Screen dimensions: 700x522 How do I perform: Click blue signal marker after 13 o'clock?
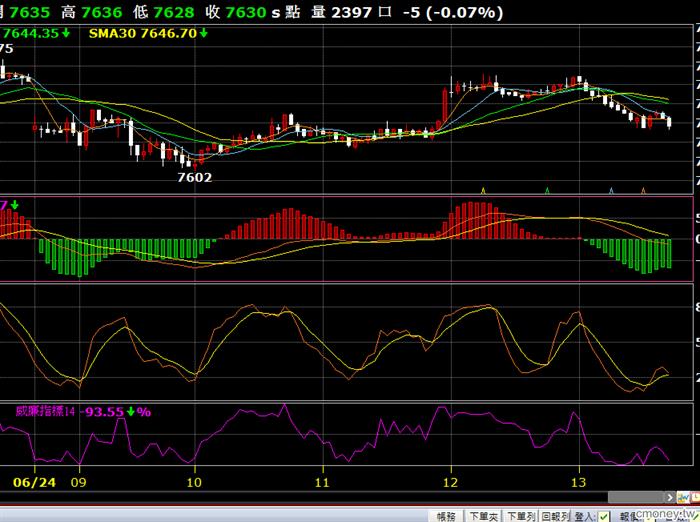pos(612,191)
